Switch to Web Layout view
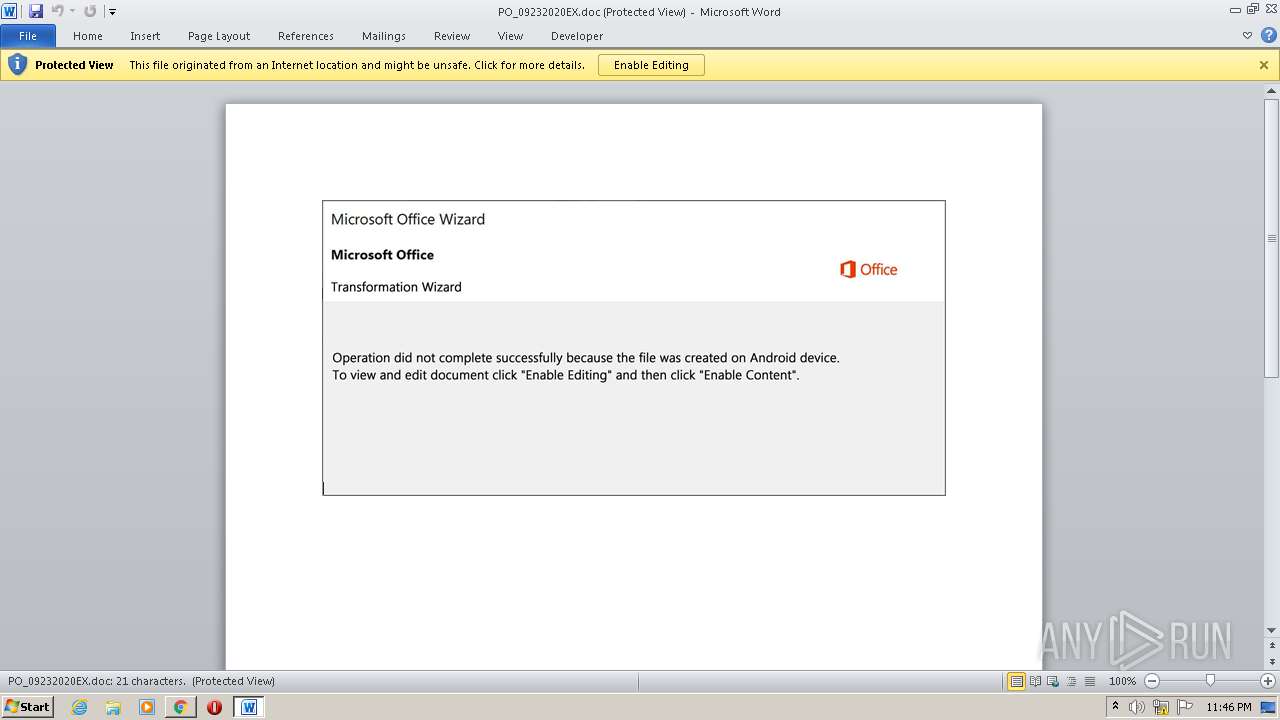This screenshot has width=1280, height=720. 1053,681
